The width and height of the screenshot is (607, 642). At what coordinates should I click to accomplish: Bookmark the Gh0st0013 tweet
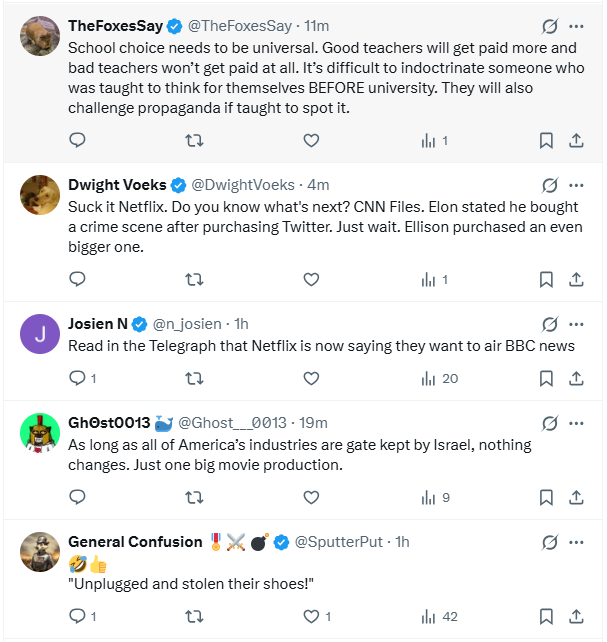pos(546,497)
